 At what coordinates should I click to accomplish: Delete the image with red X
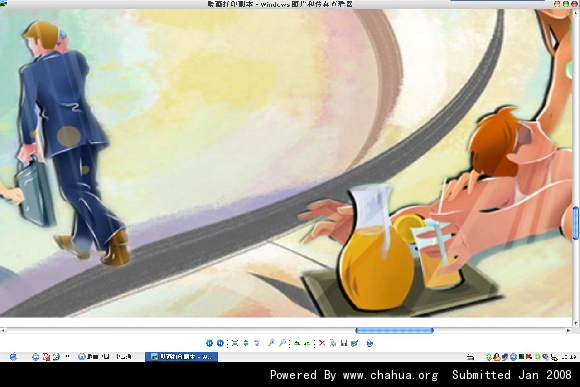322,343
